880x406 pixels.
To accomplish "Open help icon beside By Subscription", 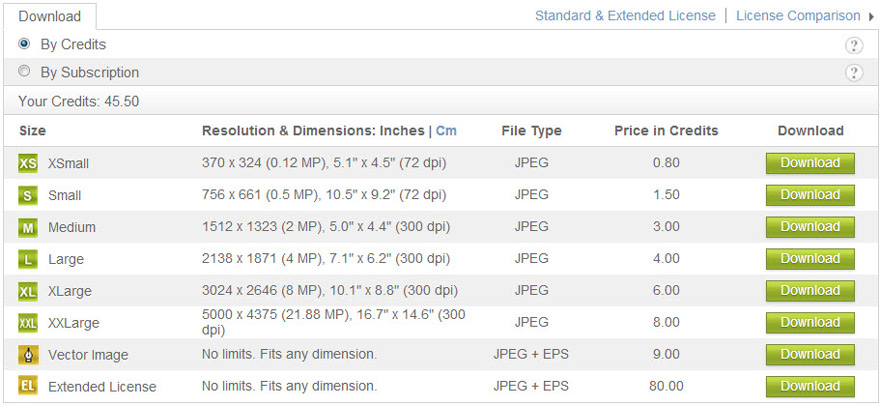I will pyautogui.click(x=854, y=72).
